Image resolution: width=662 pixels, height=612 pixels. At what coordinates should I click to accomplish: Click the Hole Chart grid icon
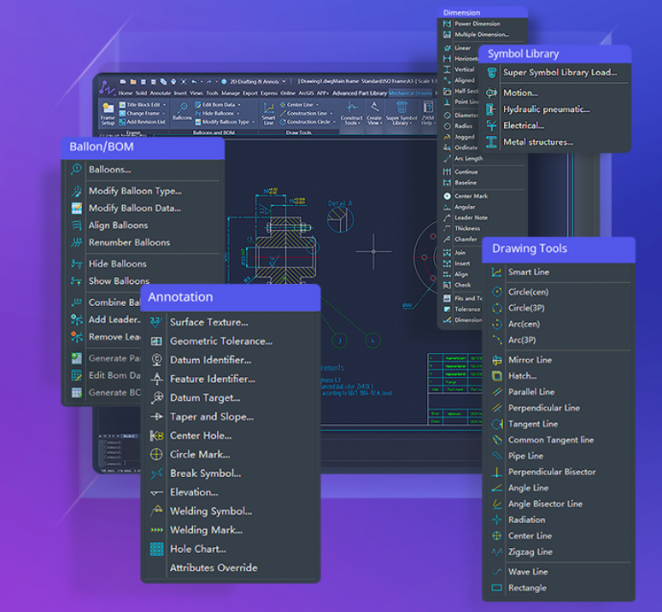pyautogui.click(x=156, y=549)
